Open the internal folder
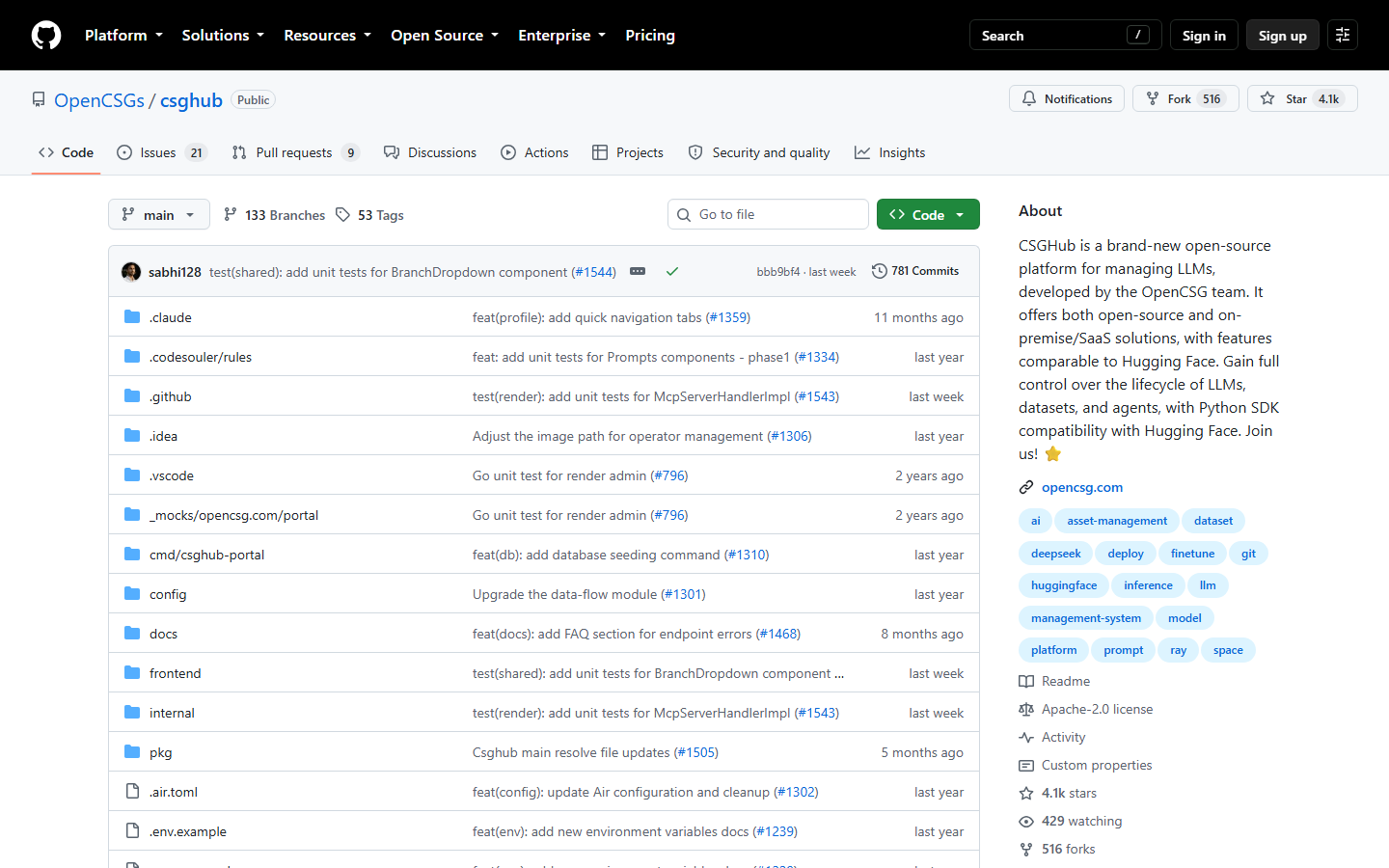The height and width of the screenshot is (868, 1389). pos(172,713)
